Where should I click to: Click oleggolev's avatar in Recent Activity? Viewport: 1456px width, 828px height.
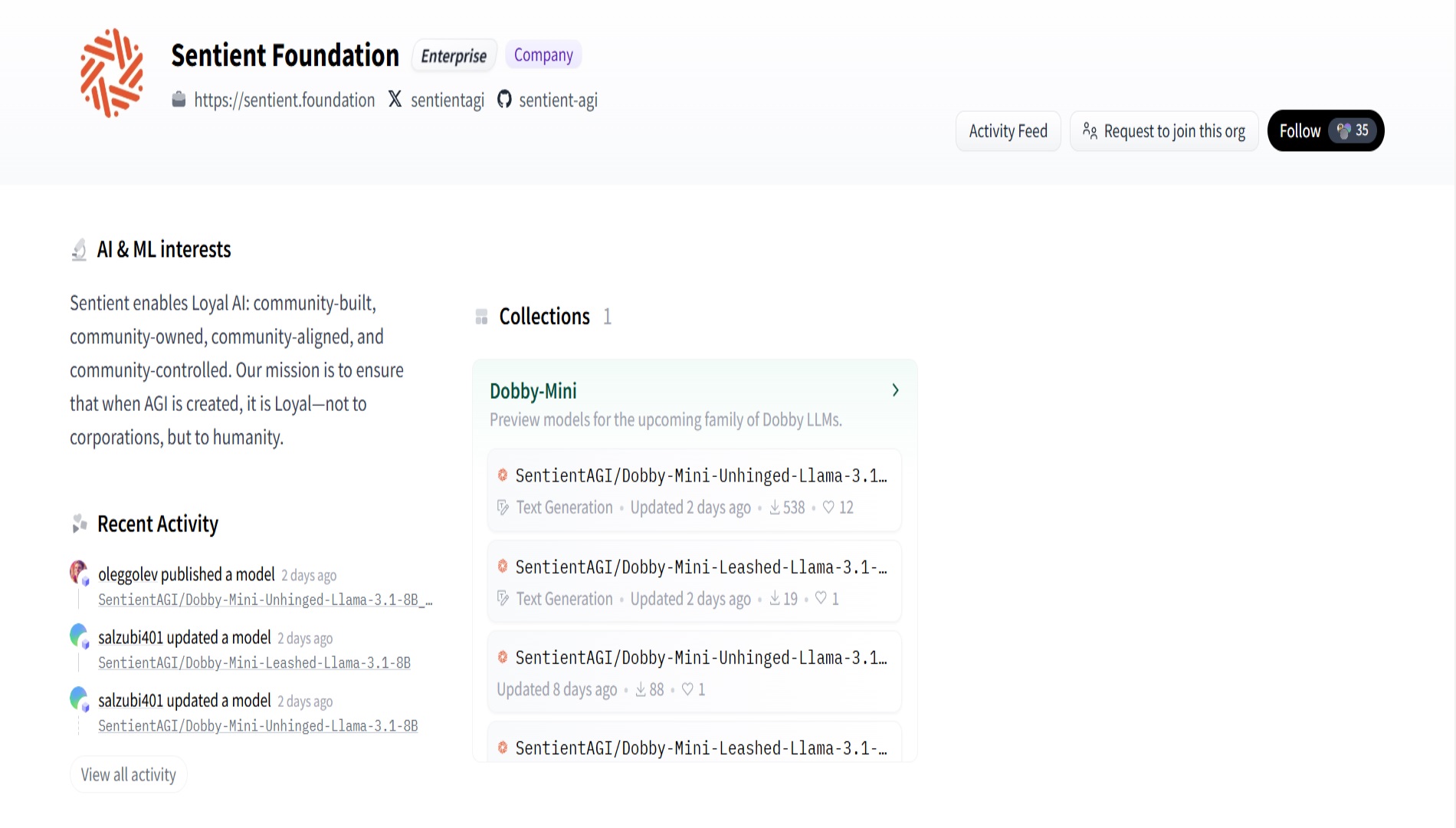click(x=78, y=571)
